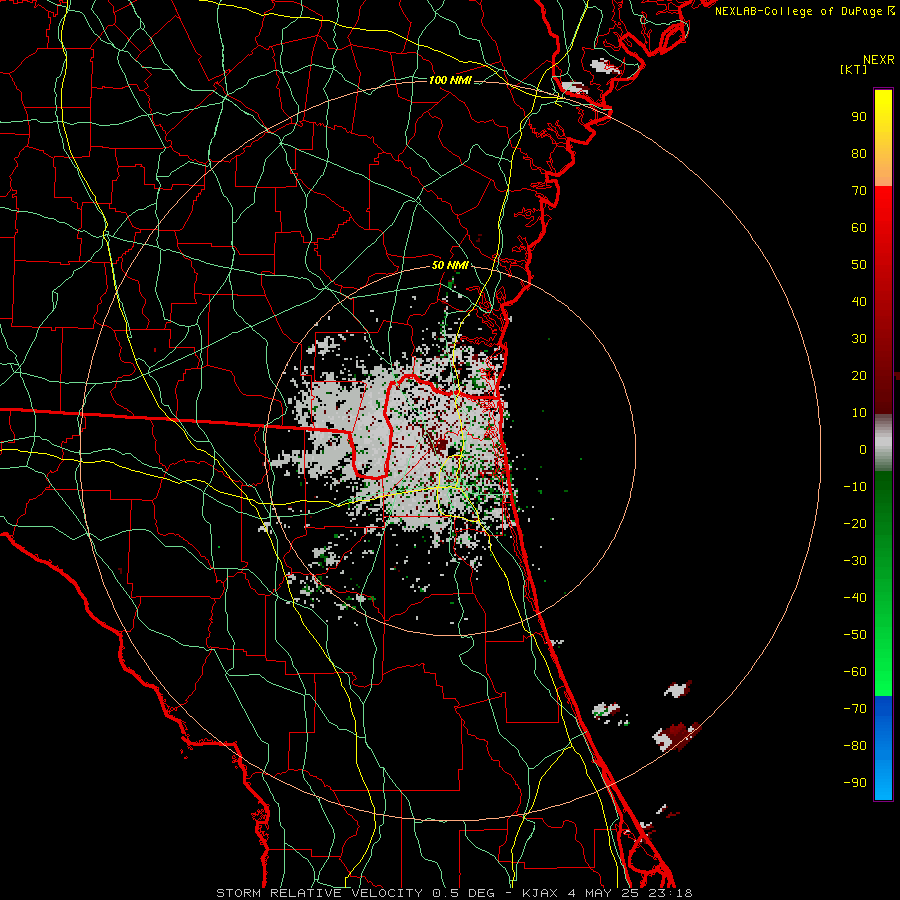Pick the gray zero-velocity color bar segment

point(883,445)
